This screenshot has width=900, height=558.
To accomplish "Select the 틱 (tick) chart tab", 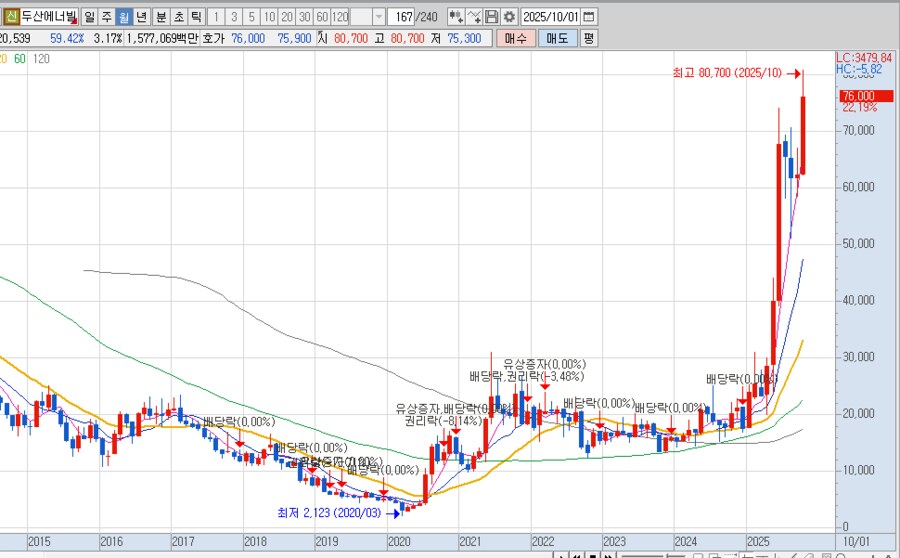I will point(195,17).
